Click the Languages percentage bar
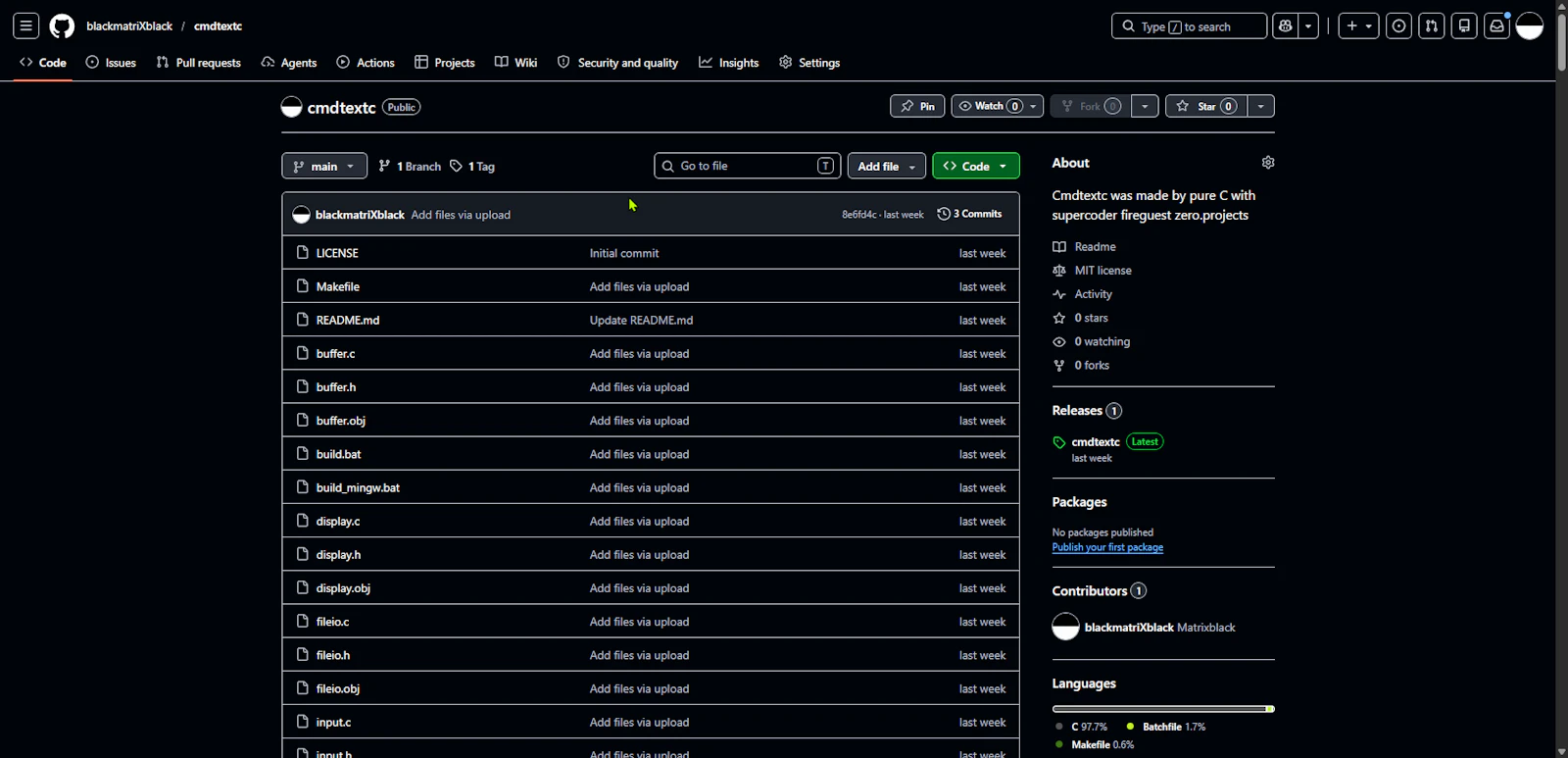 pyautogui.click(x=1163, y=709)
